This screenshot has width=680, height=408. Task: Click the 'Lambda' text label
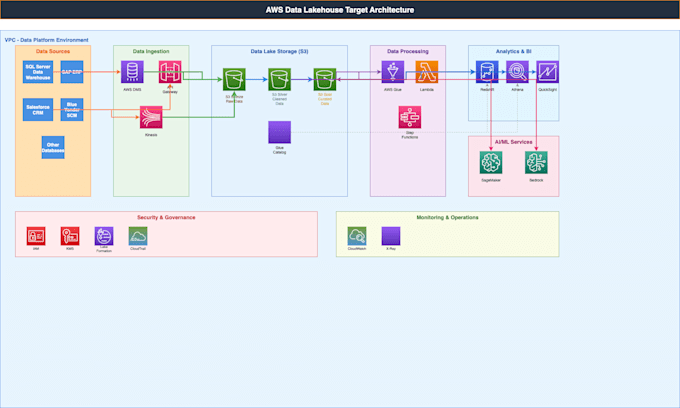pyautogui.click(x=427, y=89)
